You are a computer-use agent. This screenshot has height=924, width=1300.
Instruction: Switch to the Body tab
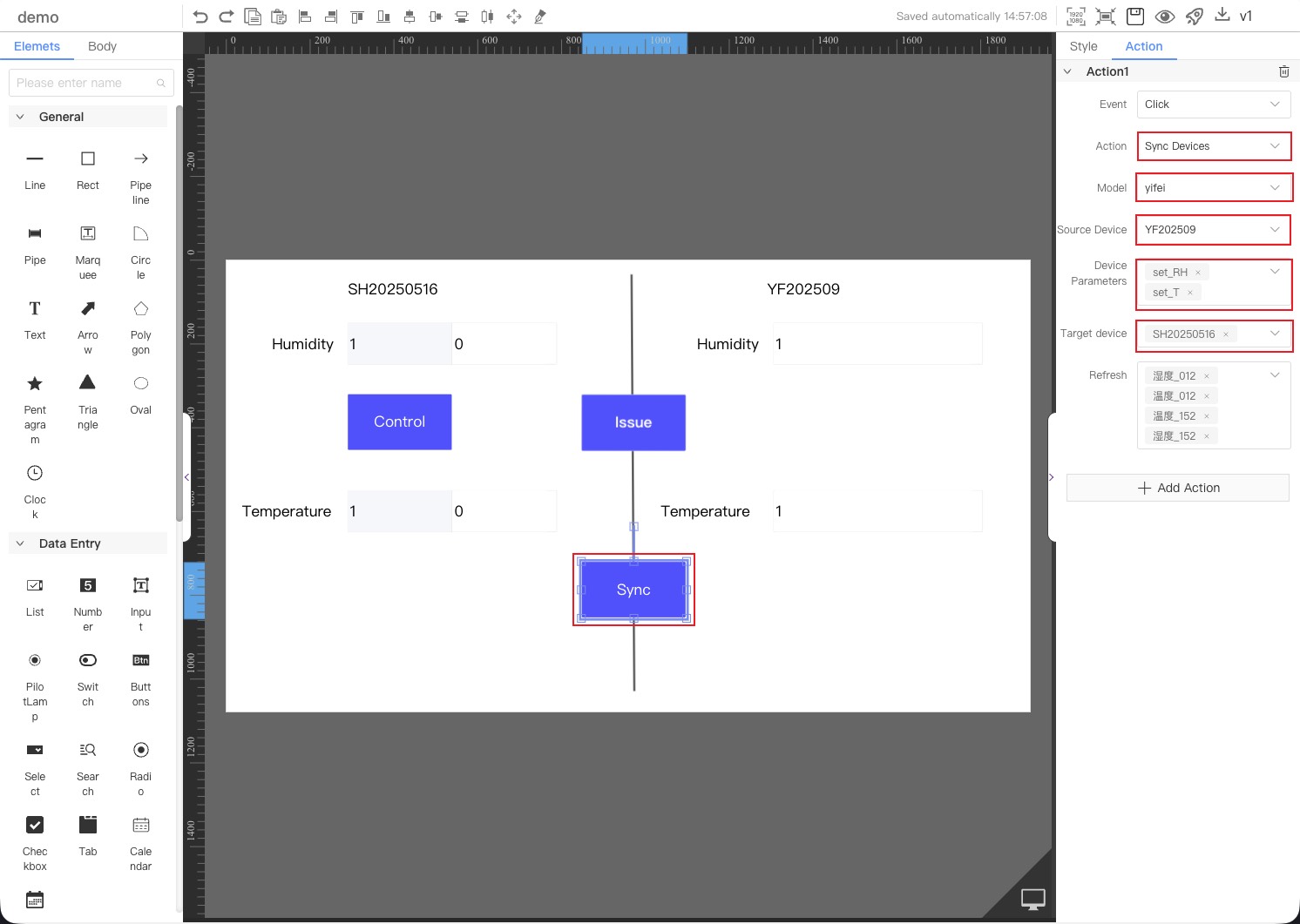[x=102, y=46]
